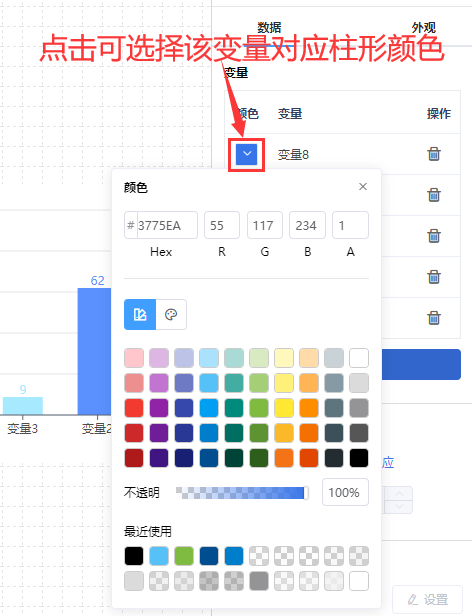Click the R value field
Image resolution: width=472 pixels, height=616 pixels.
(222, 225)
